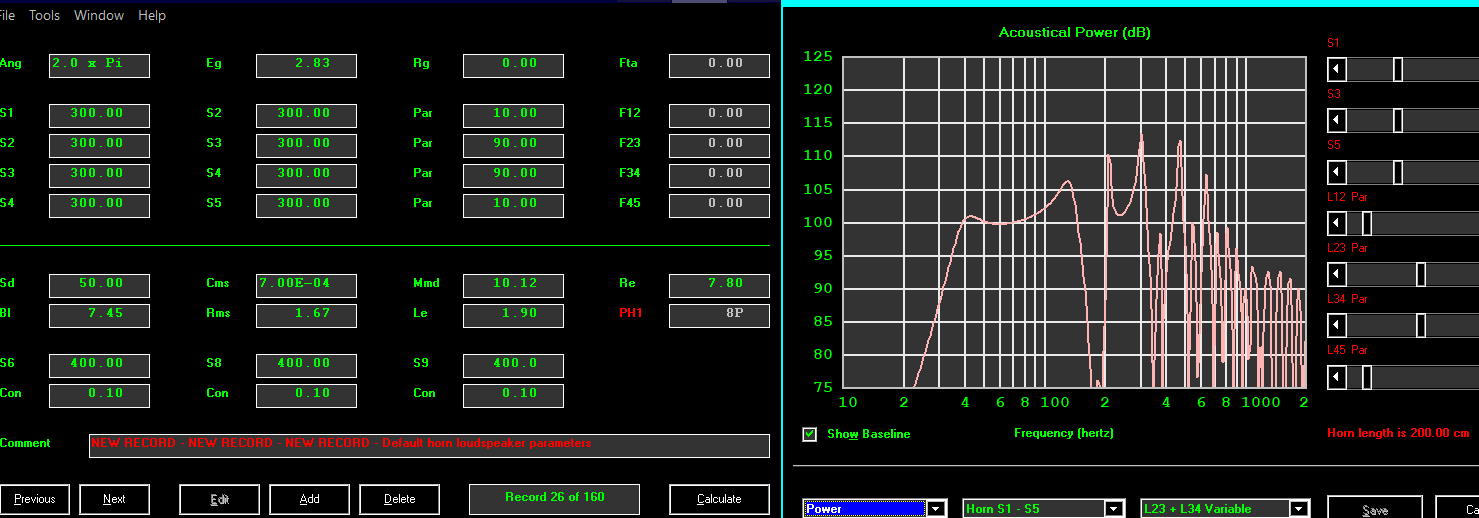
Task: Click the Record 26 of 160 indicator
Action: point(554,498)
